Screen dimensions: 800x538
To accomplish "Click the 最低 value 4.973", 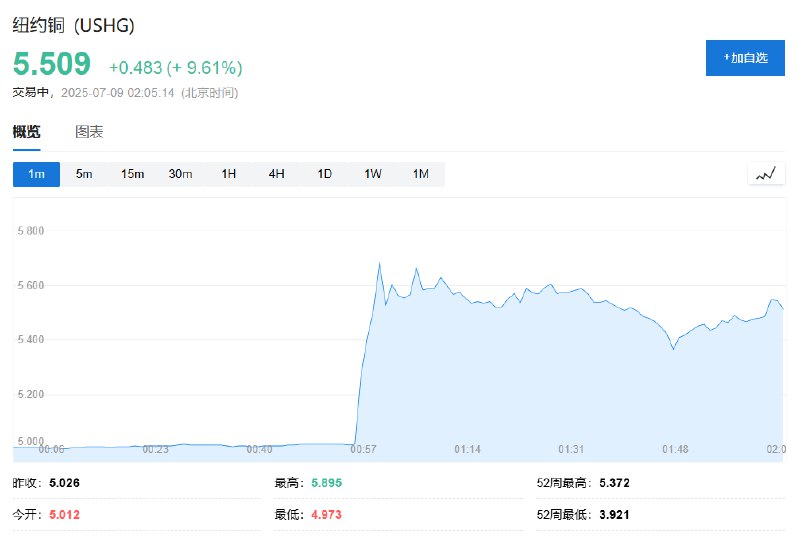I will (x=327, y=515).
